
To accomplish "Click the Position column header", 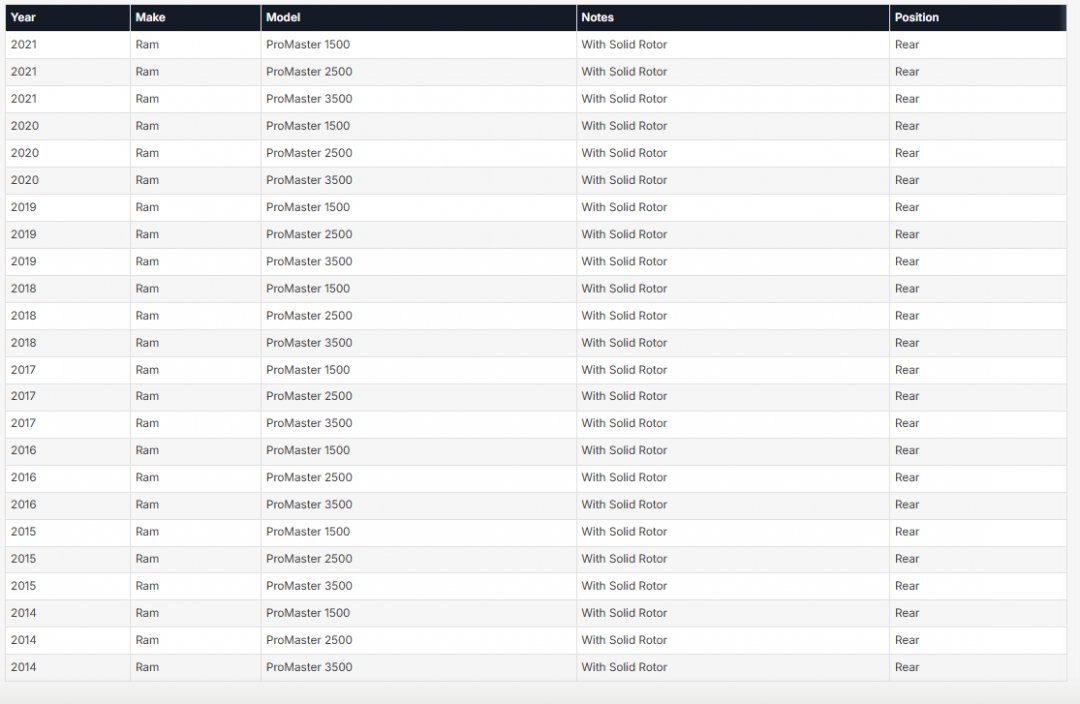I will (x=916, y=17).
